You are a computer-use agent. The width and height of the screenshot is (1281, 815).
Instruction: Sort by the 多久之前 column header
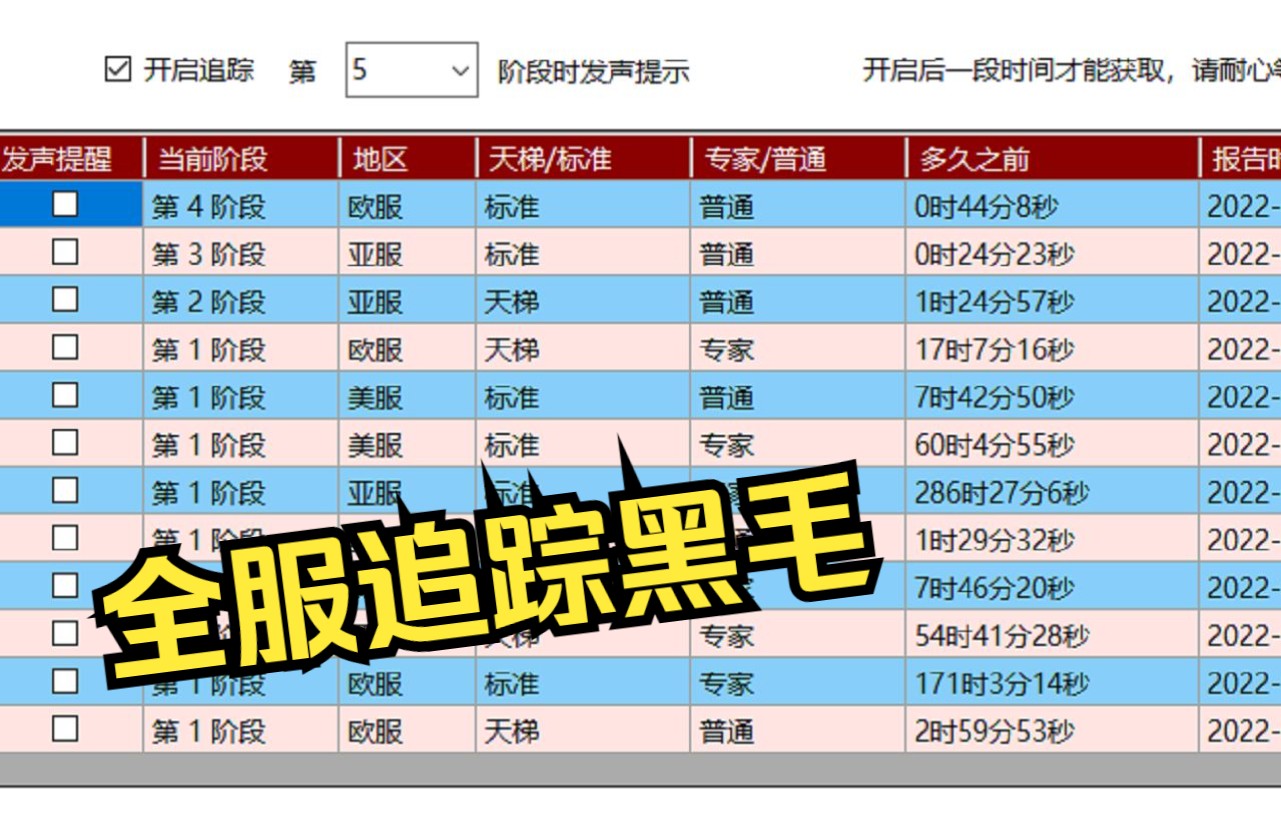click(x=1052, y=158)
